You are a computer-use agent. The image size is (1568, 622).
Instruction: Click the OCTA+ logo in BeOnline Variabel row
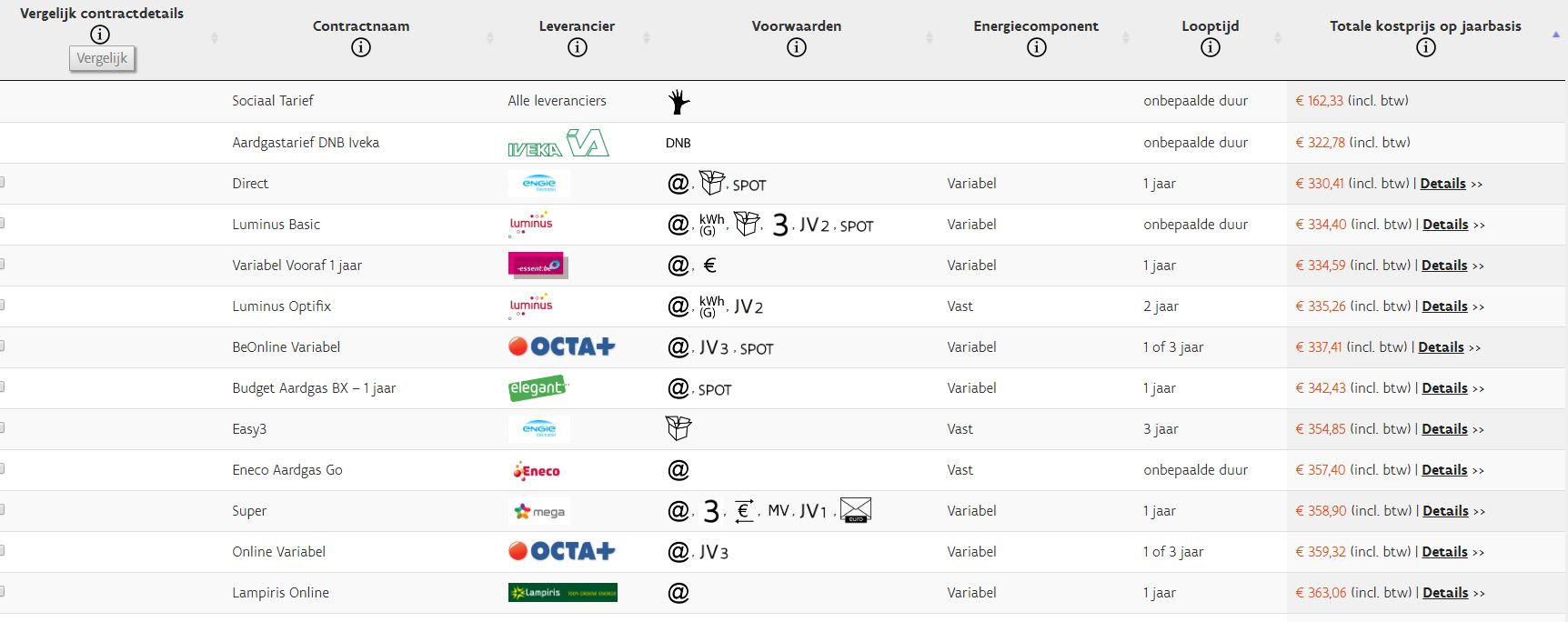tap(561, 346)
